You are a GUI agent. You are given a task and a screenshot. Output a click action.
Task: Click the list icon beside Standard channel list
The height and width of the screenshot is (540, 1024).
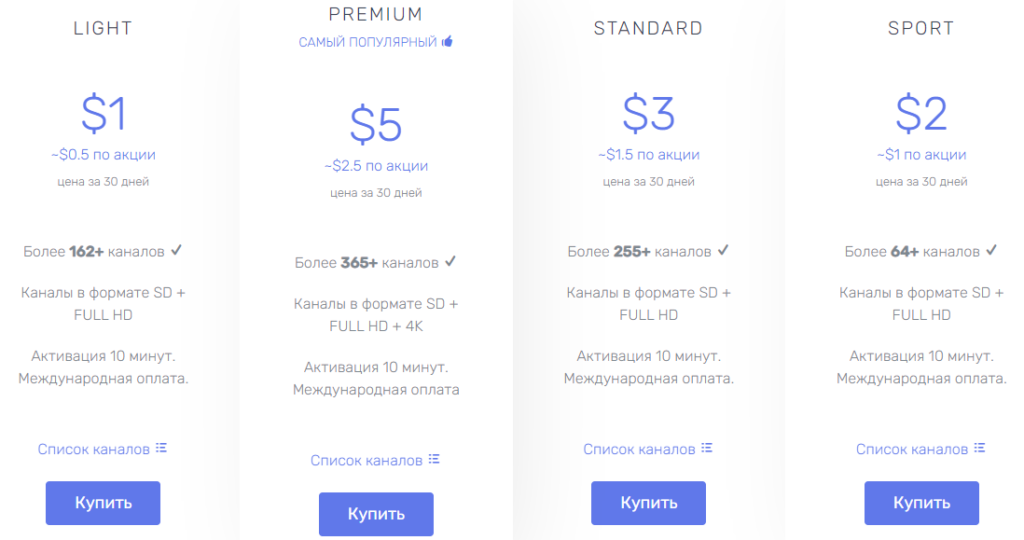pos(707,448)
